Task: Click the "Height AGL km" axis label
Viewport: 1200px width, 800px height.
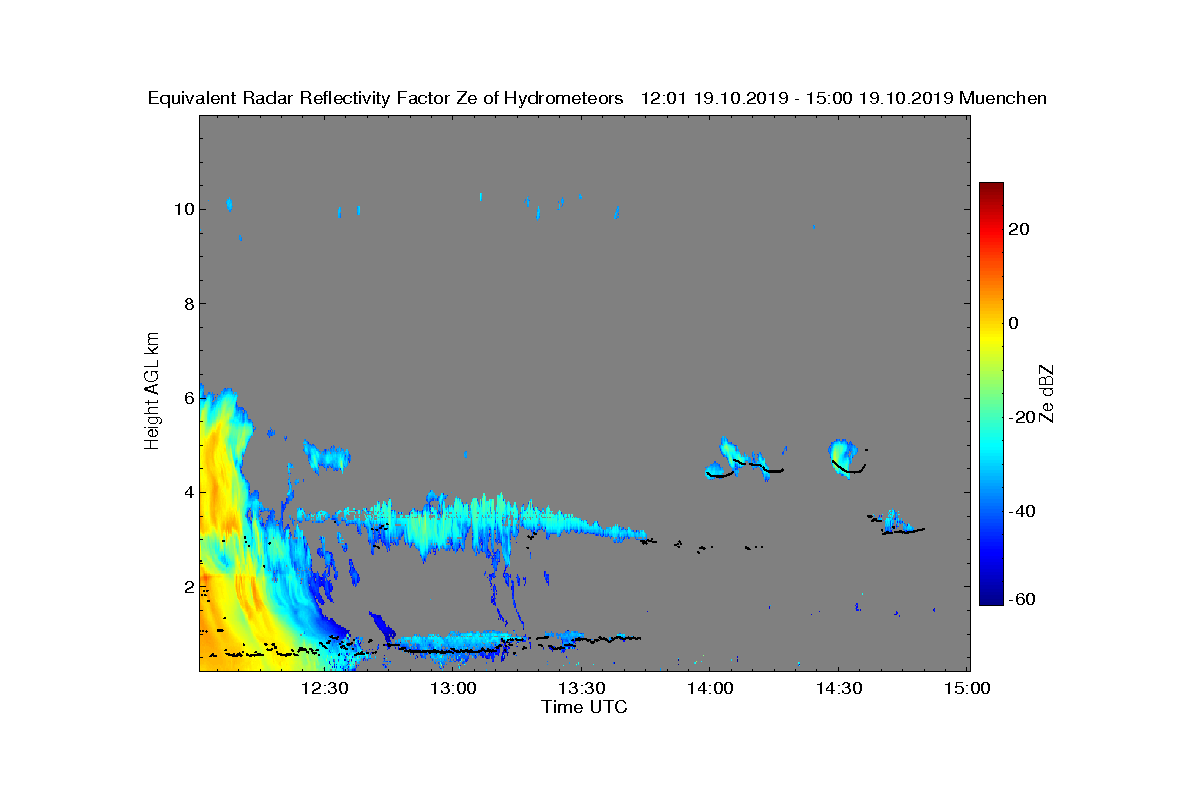Action: click(152, 392)
